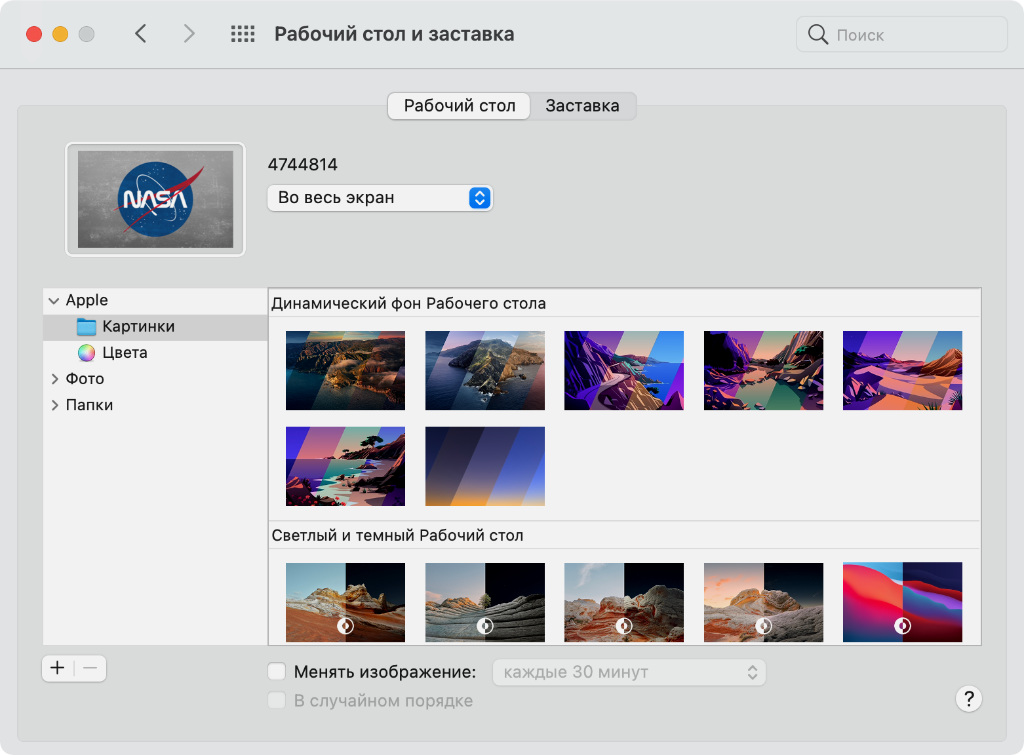Screen dimensions: 1024x755
Task: Switch to the Заставка tab
Action: point(582,106)
